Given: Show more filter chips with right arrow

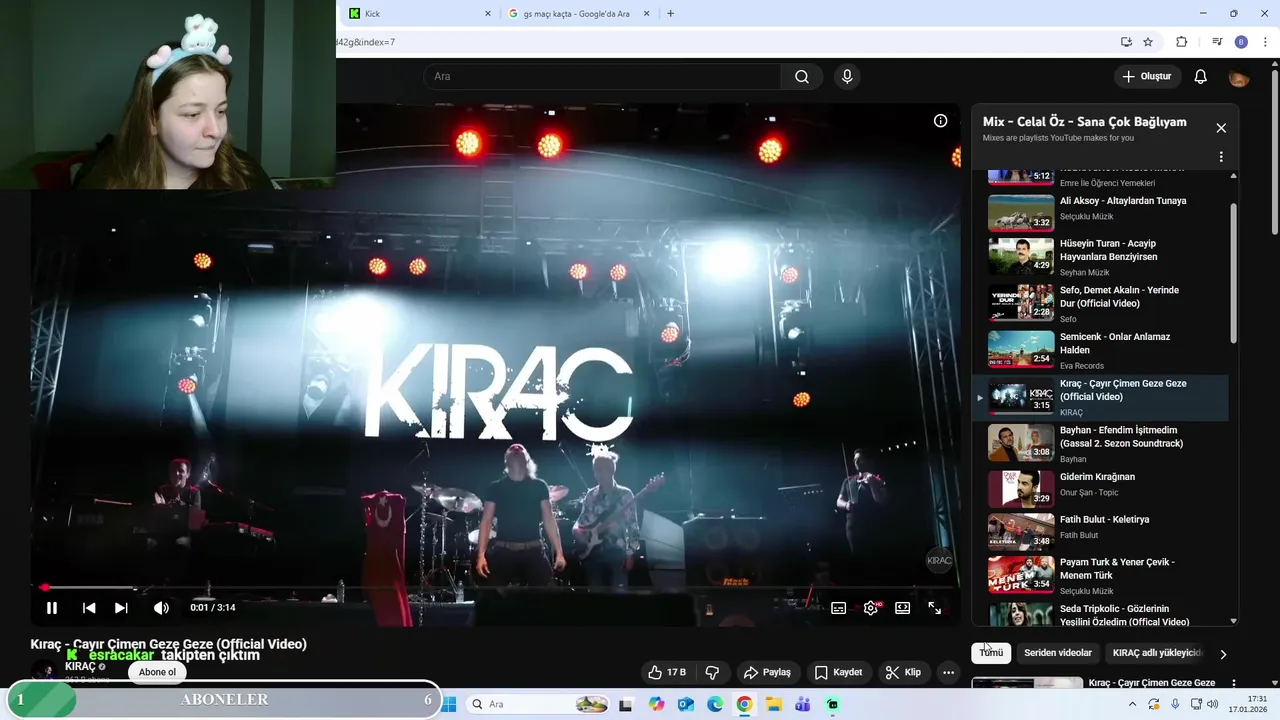Looking at the screenshot, I should 1223,654.
